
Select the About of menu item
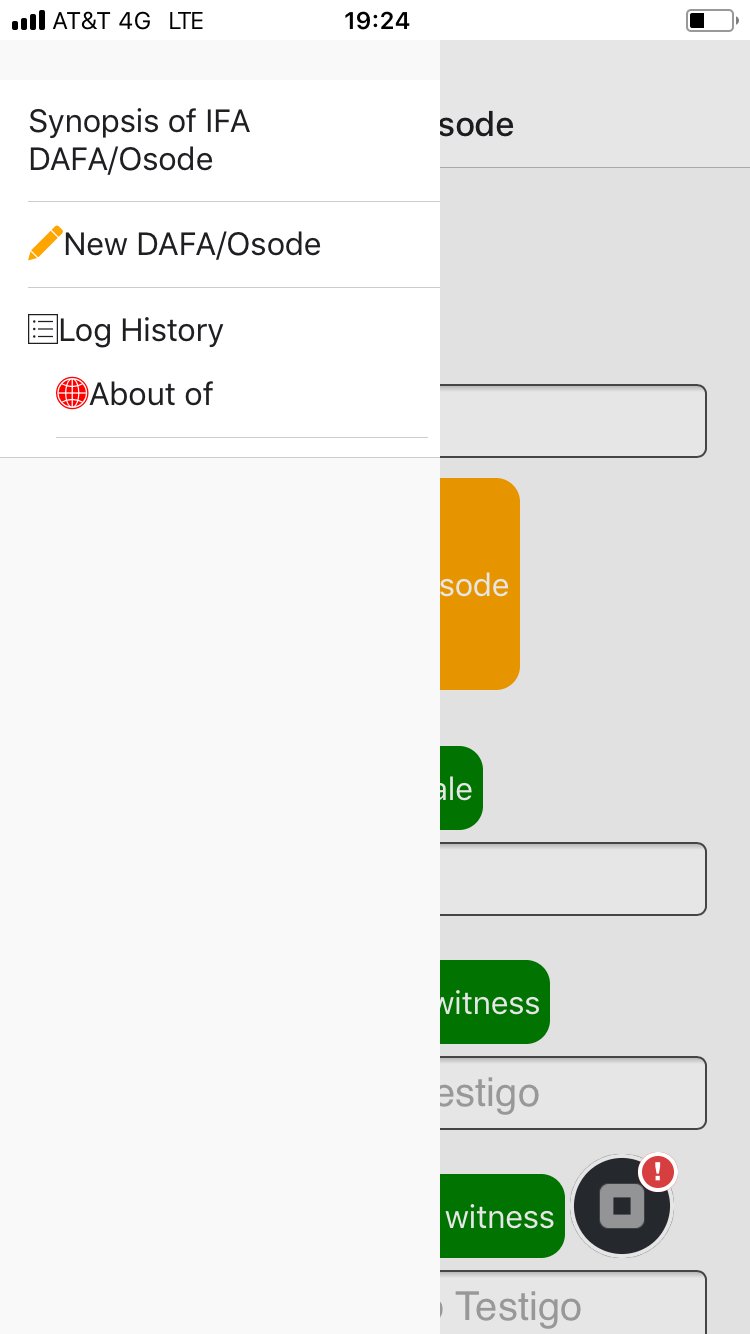151,394
